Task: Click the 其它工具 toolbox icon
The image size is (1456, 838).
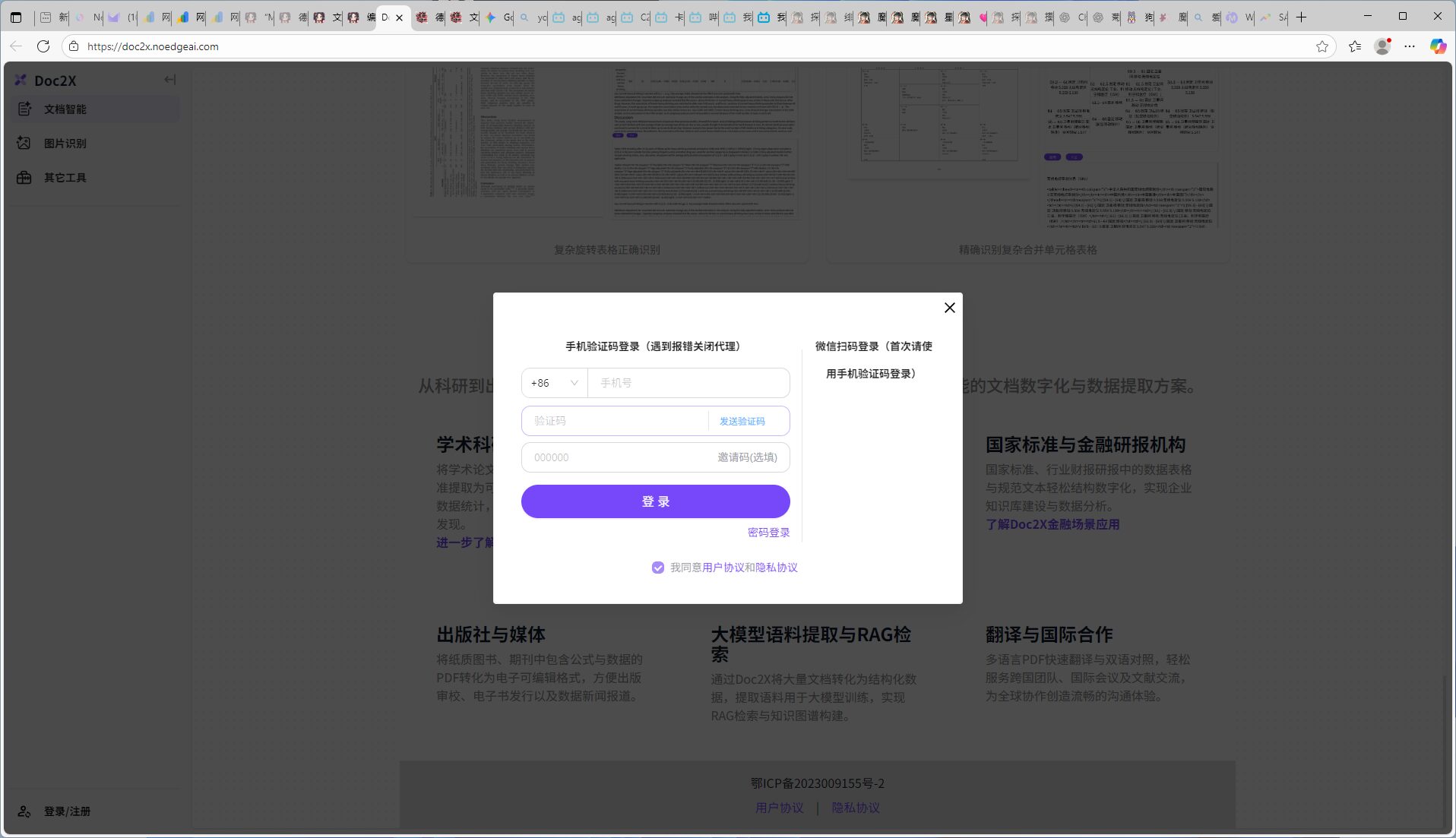Action: coord(24,178)
